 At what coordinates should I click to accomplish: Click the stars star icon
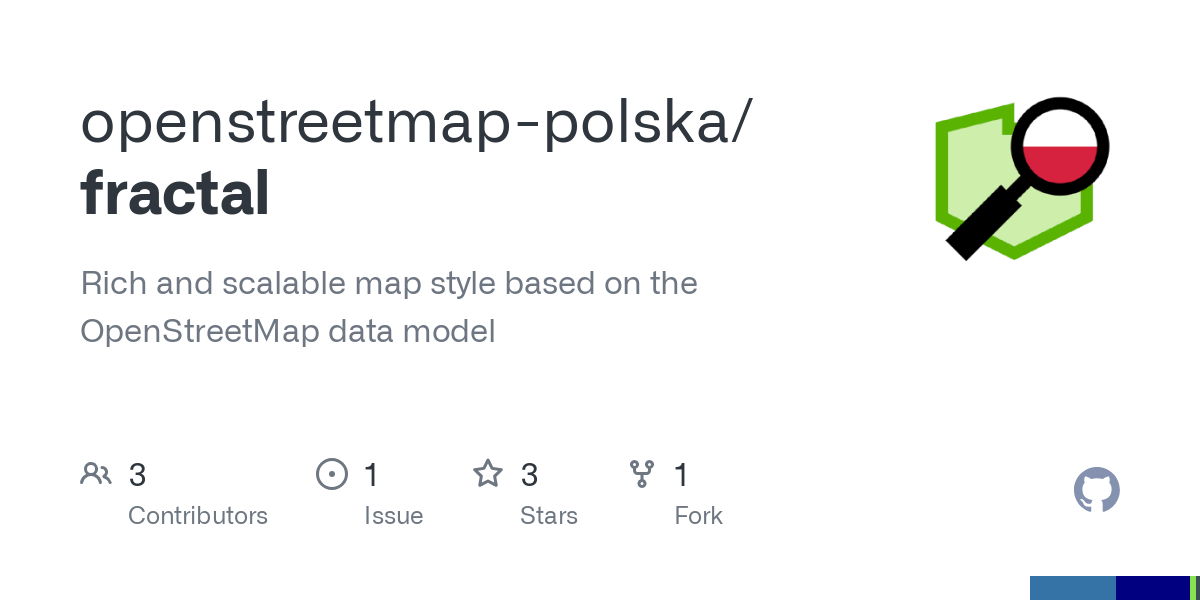(488, 474)
